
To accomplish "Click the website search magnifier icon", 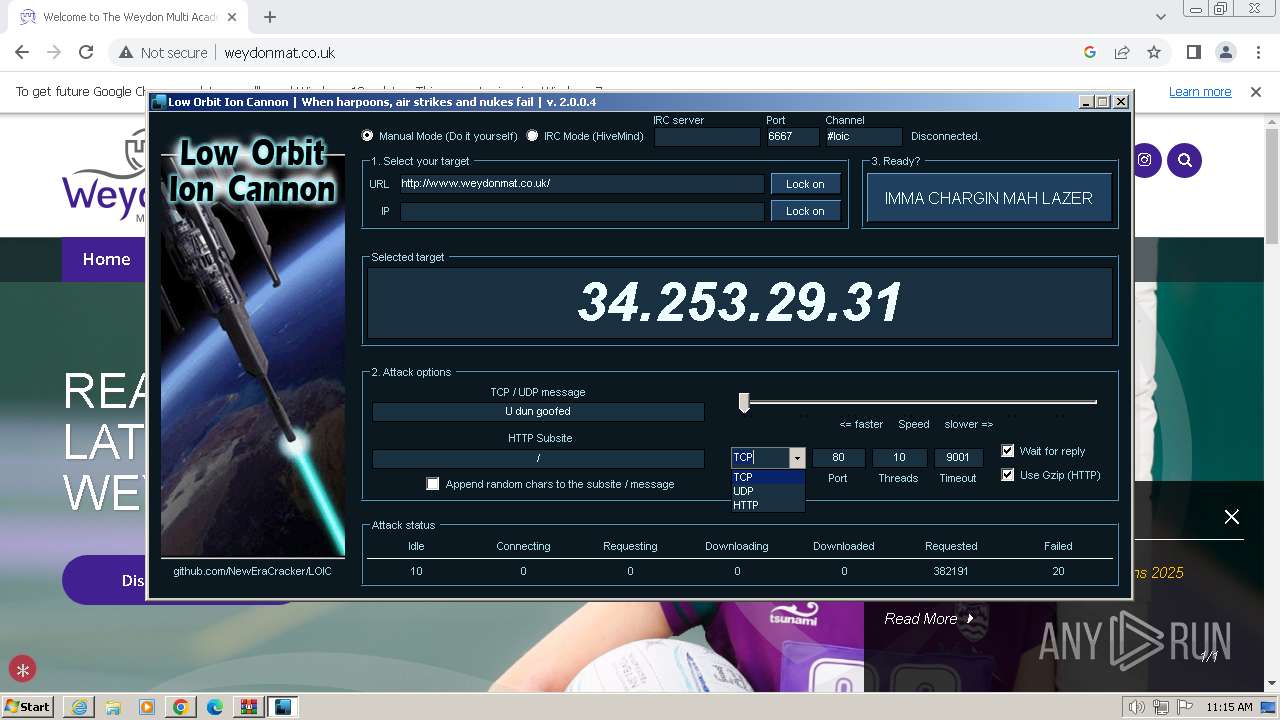I will pos(1185,160).
